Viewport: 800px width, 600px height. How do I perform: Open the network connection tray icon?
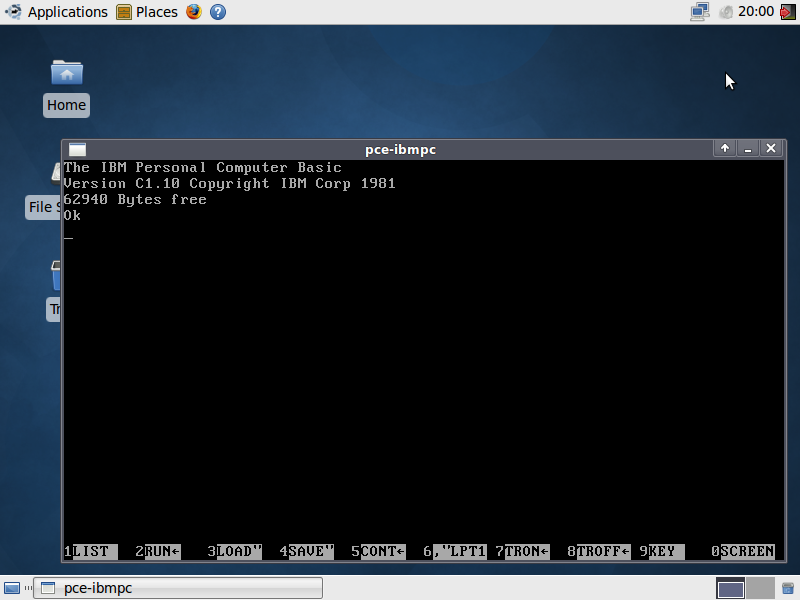(699, 12)
